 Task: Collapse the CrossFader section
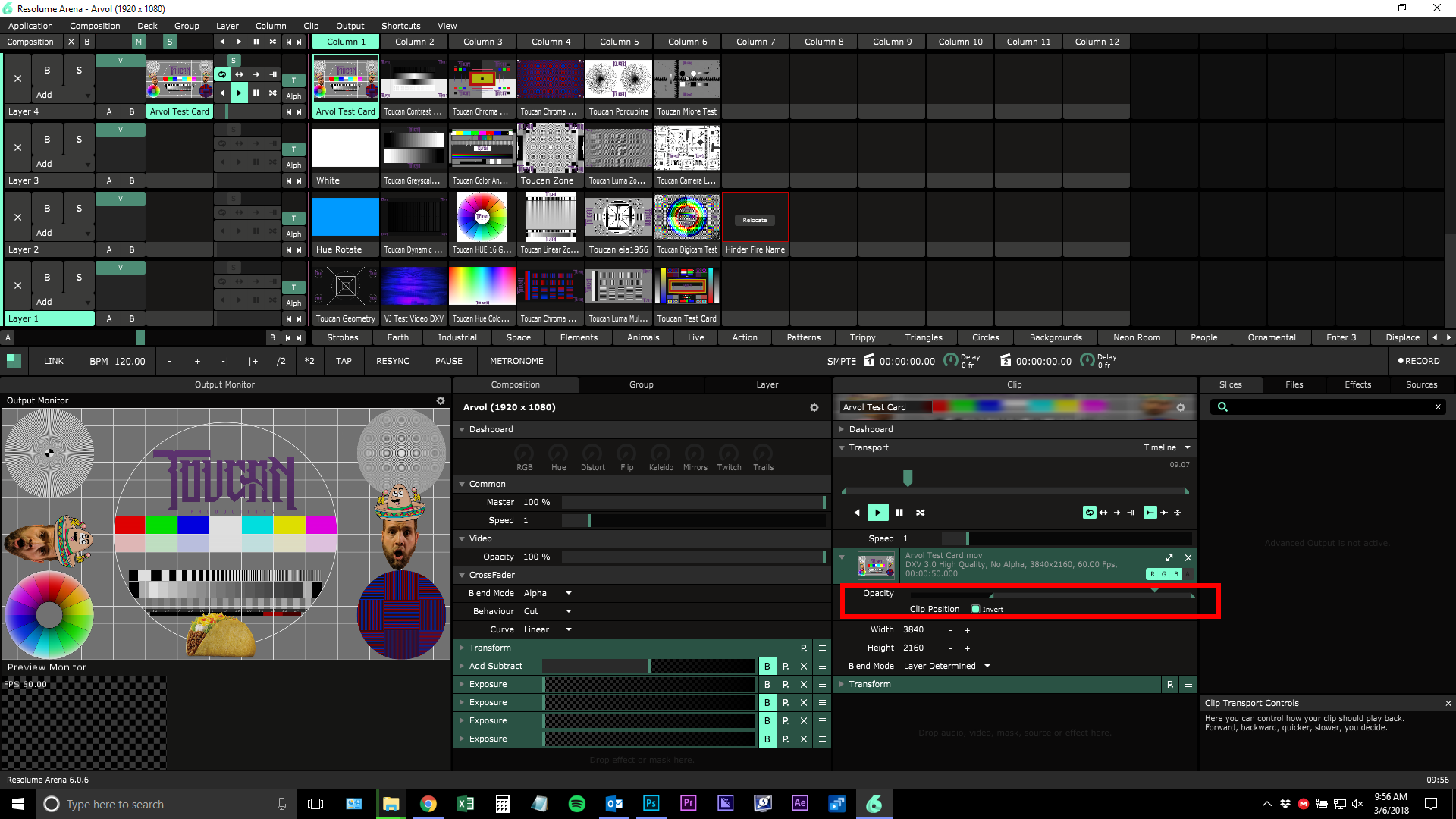click(462, 575)
